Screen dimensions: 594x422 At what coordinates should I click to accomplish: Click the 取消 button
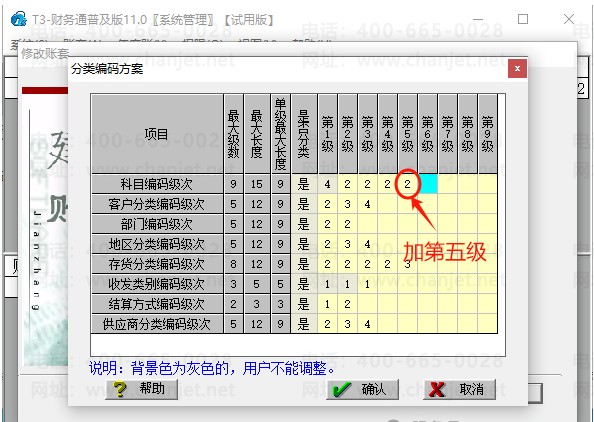[x=460, y=389]
